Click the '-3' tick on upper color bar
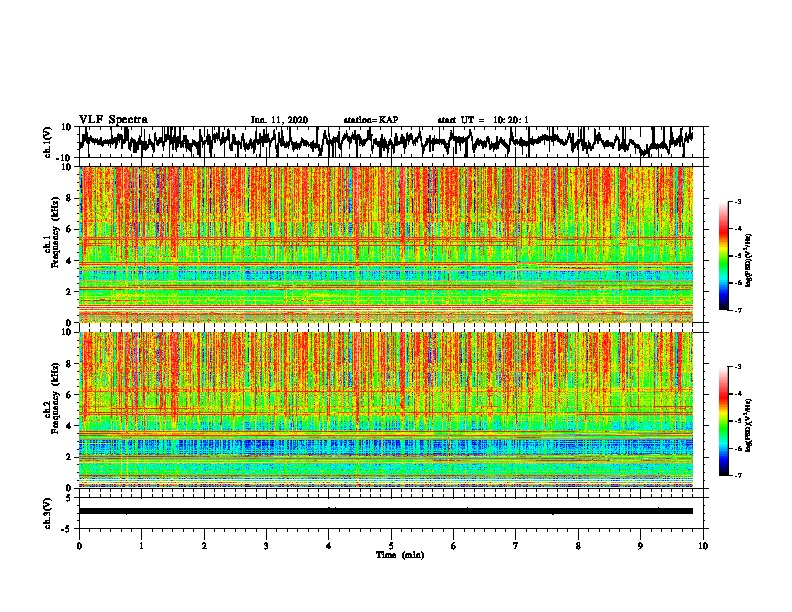 737,201
